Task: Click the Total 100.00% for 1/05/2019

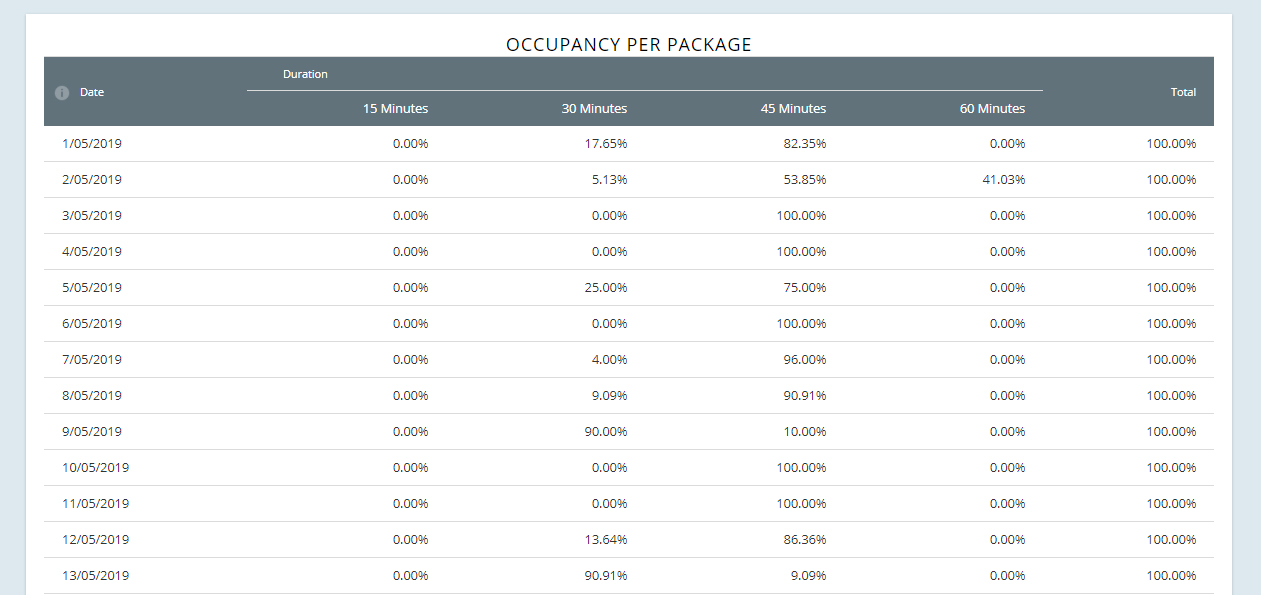Action: pyautogui.click(x=1172, y=144)
